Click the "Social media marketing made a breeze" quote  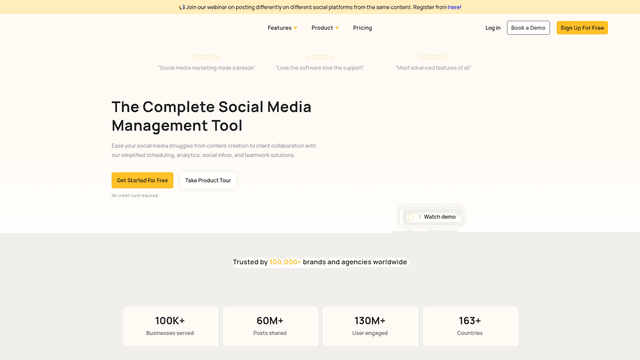207,68
